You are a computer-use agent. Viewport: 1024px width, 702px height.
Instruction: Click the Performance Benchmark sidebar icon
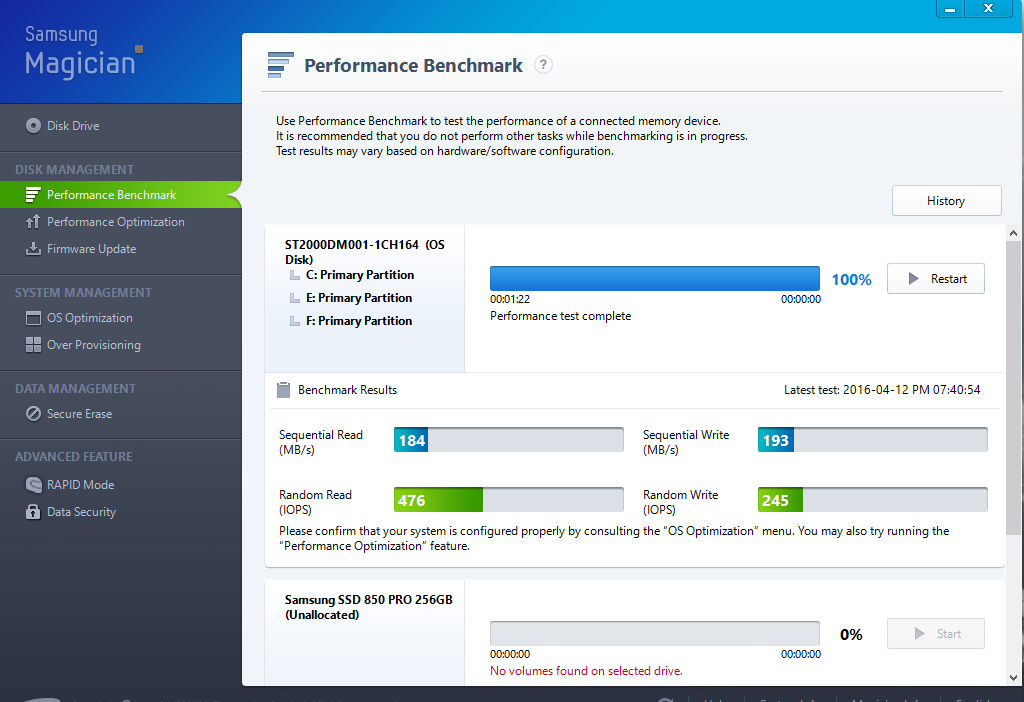pos(33,195)
